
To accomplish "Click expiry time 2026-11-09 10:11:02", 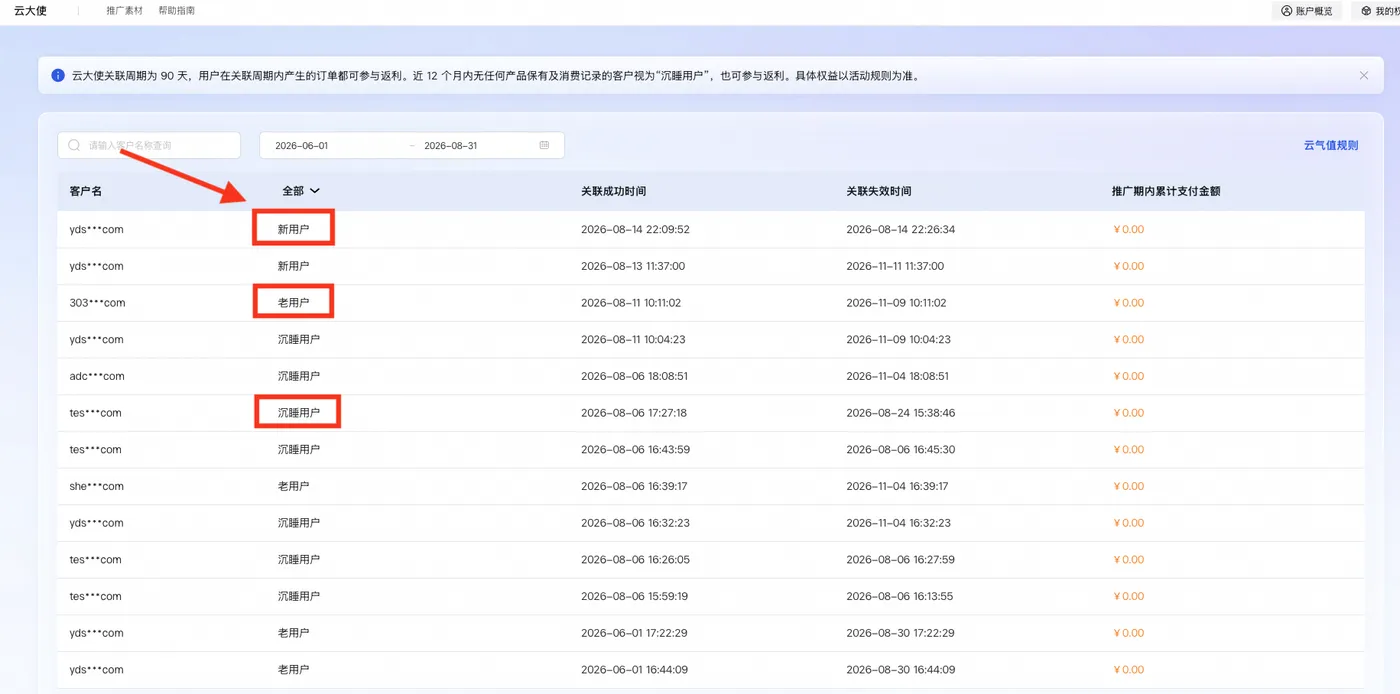I will 896,303.
